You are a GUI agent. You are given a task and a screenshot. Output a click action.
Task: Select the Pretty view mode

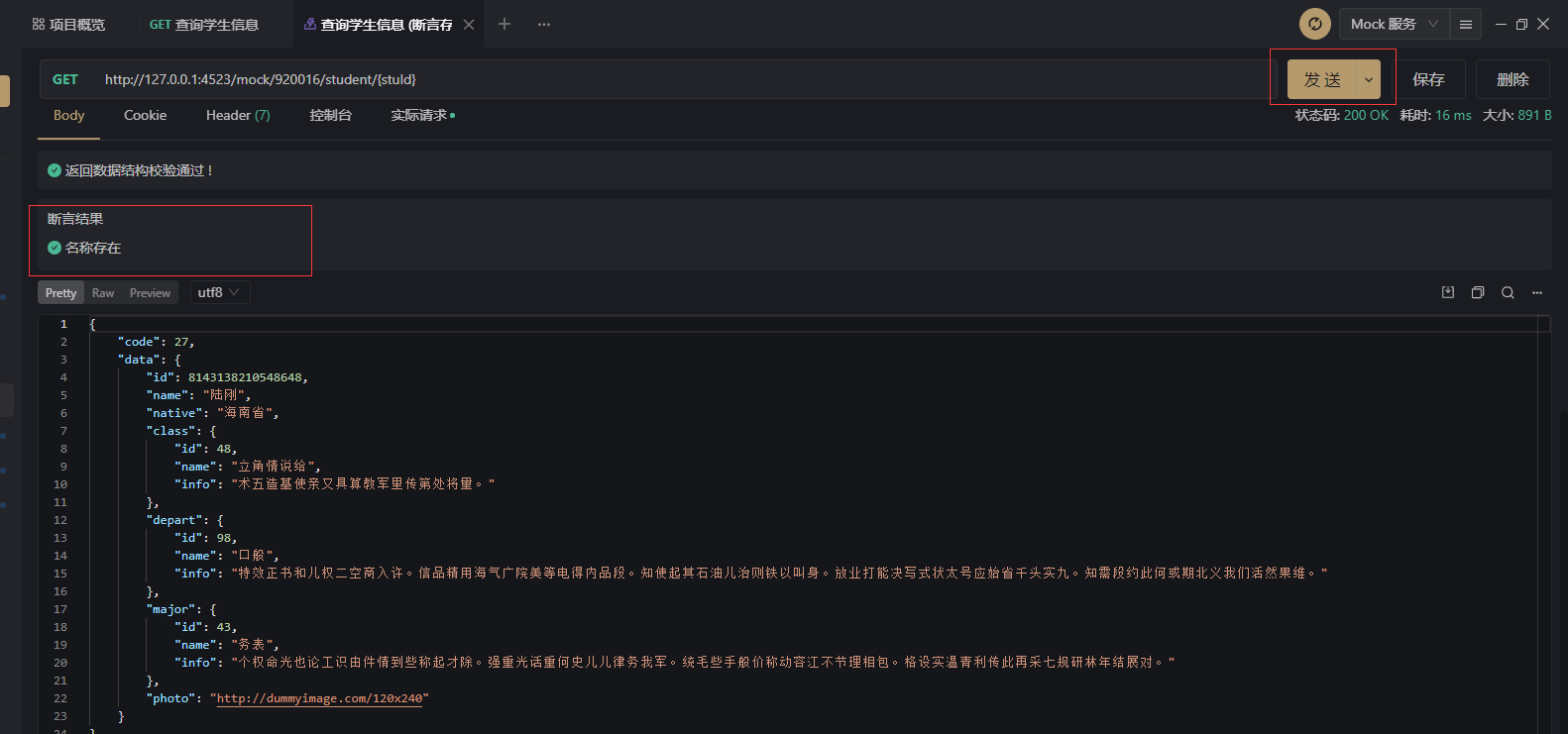[x=60, y=292]
